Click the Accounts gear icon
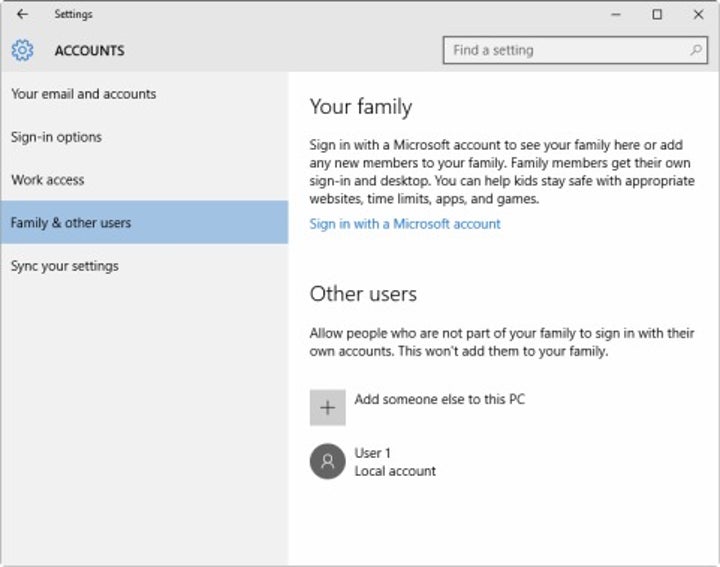 [22, 50]
